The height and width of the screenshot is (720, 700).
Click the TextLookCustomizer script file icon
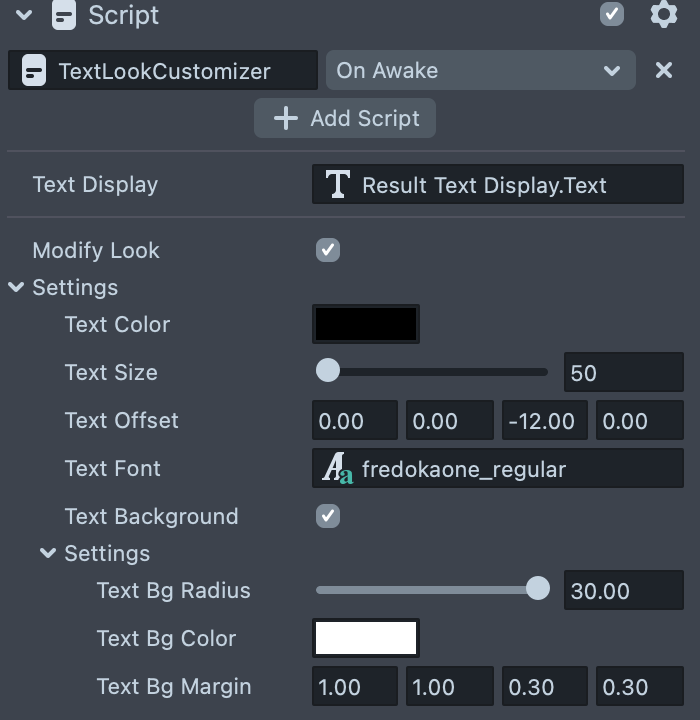pos(33,71)
